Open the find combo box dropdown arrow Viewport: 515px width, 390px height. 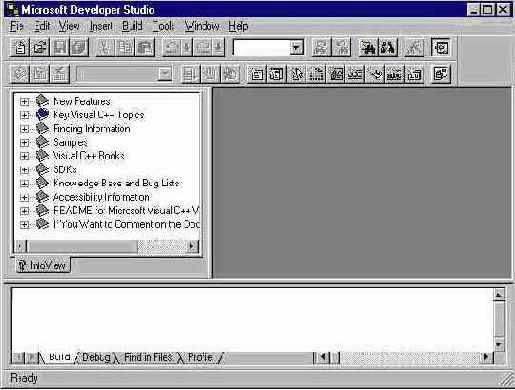tap(296, 48)
